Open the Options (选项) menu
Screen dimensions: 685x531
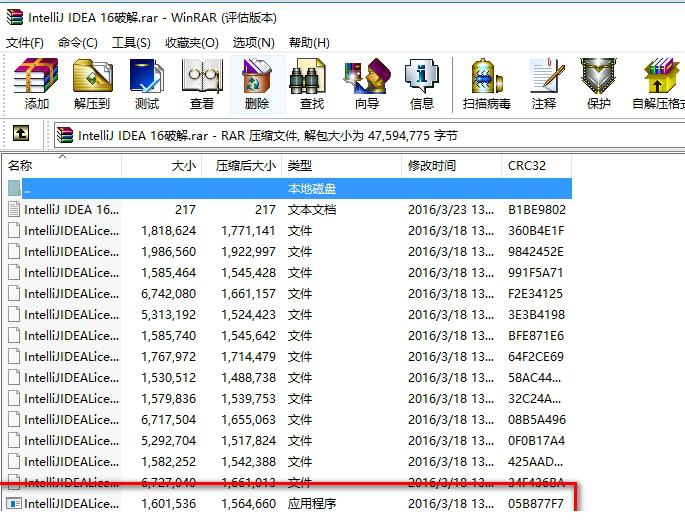(x=254, y=42)
